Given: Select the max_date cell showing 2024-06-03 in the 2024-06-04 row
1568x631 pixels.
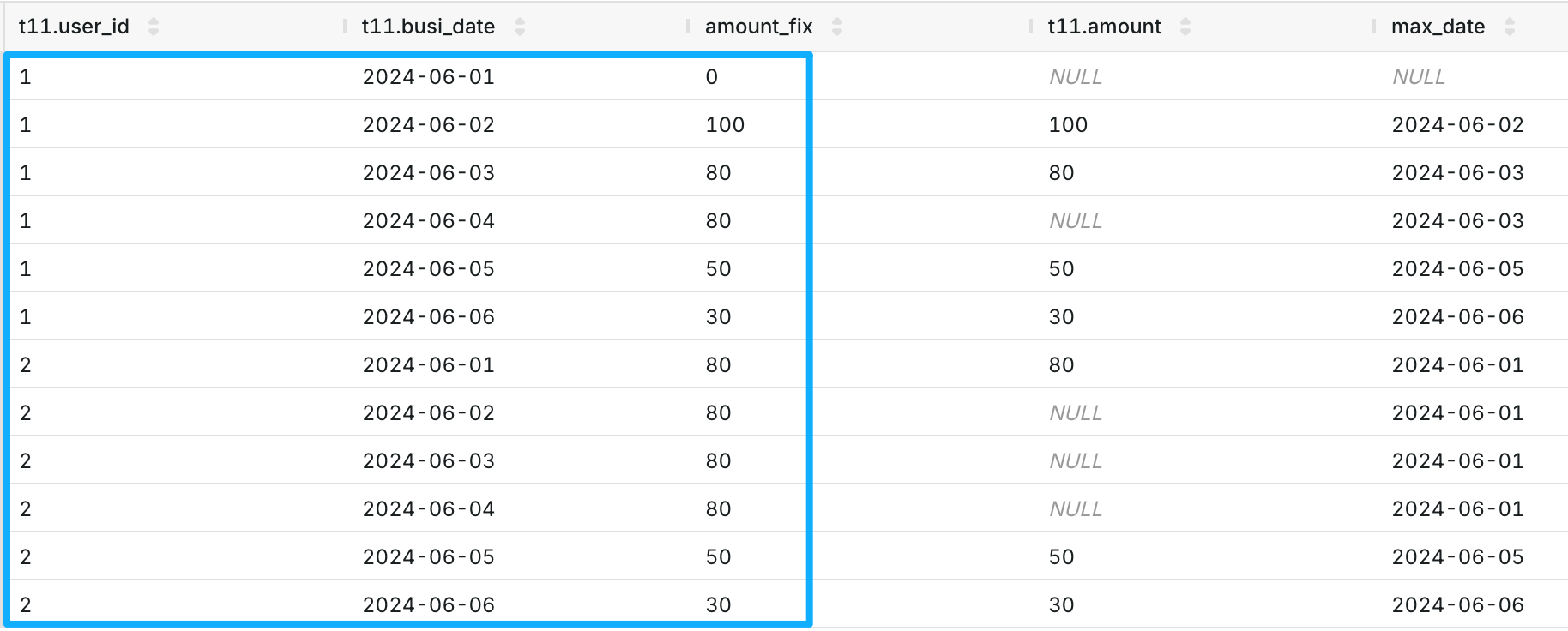Looking at the screenshot, I should tap(1457, 221).
